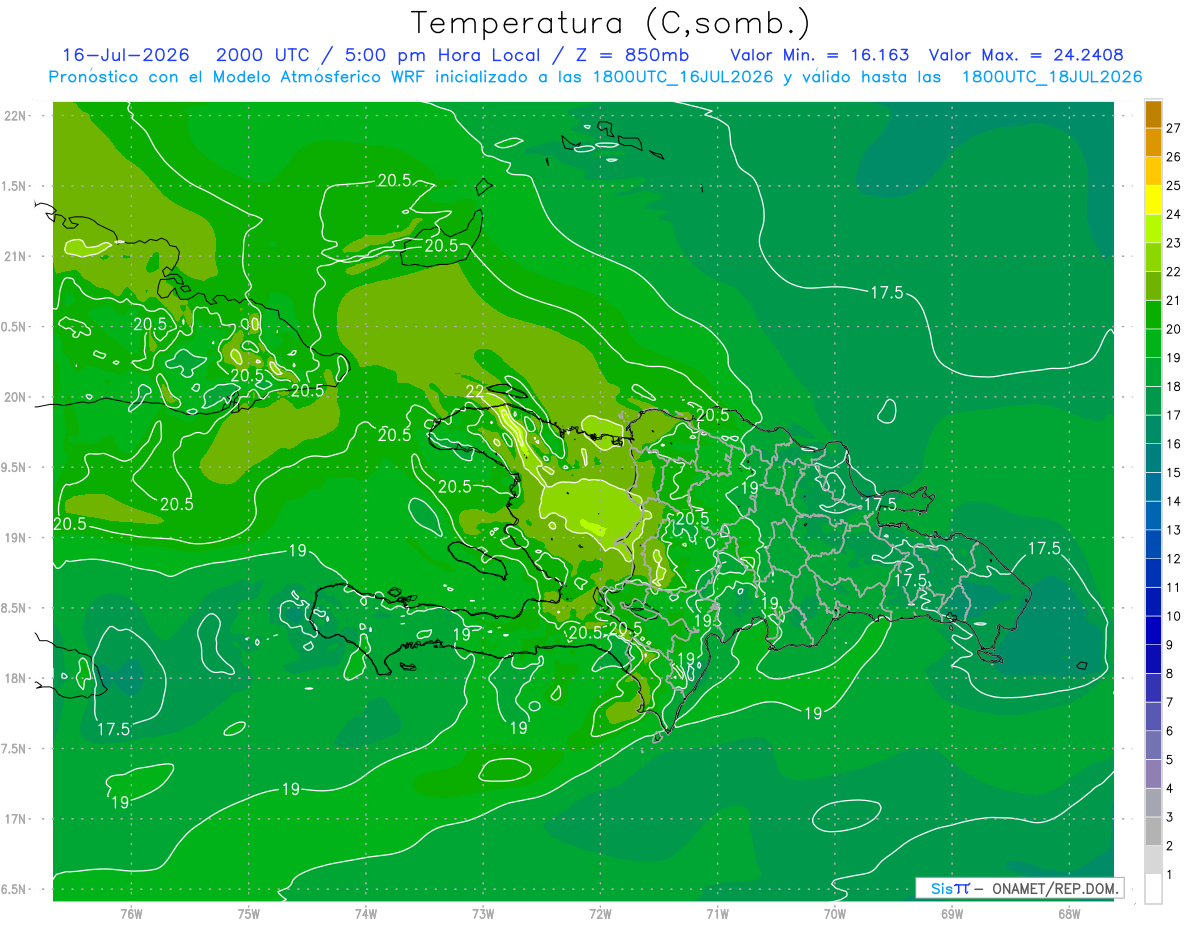Screen dimensions: 1200x927
Task: Click the '27' label on color scale
Action: coord(1174,128)
